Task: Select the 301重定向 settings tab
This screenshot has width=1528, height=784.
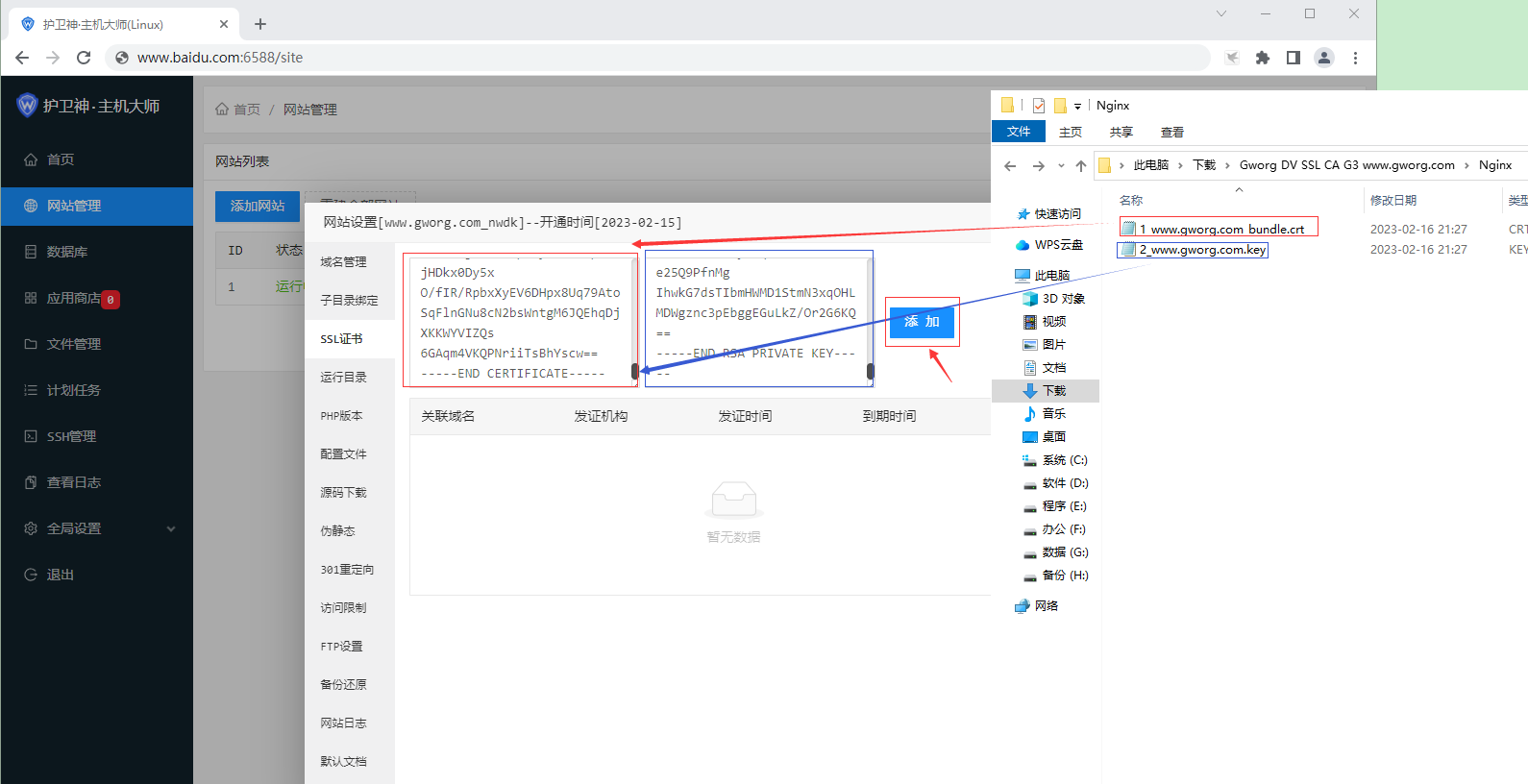Action: pos(350,569)
